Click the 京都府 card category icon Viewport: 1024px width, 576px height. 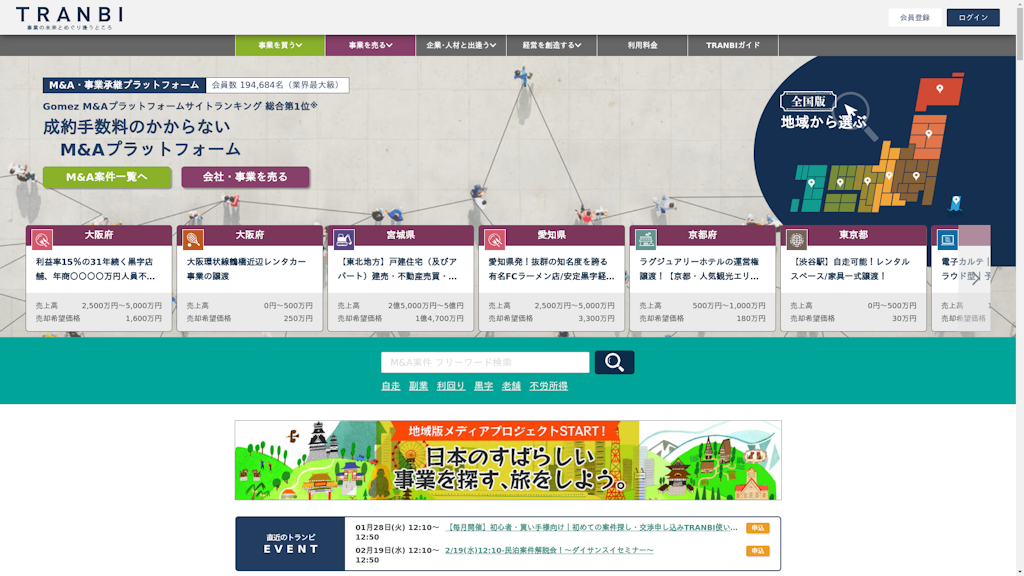[x=646, y=239]
